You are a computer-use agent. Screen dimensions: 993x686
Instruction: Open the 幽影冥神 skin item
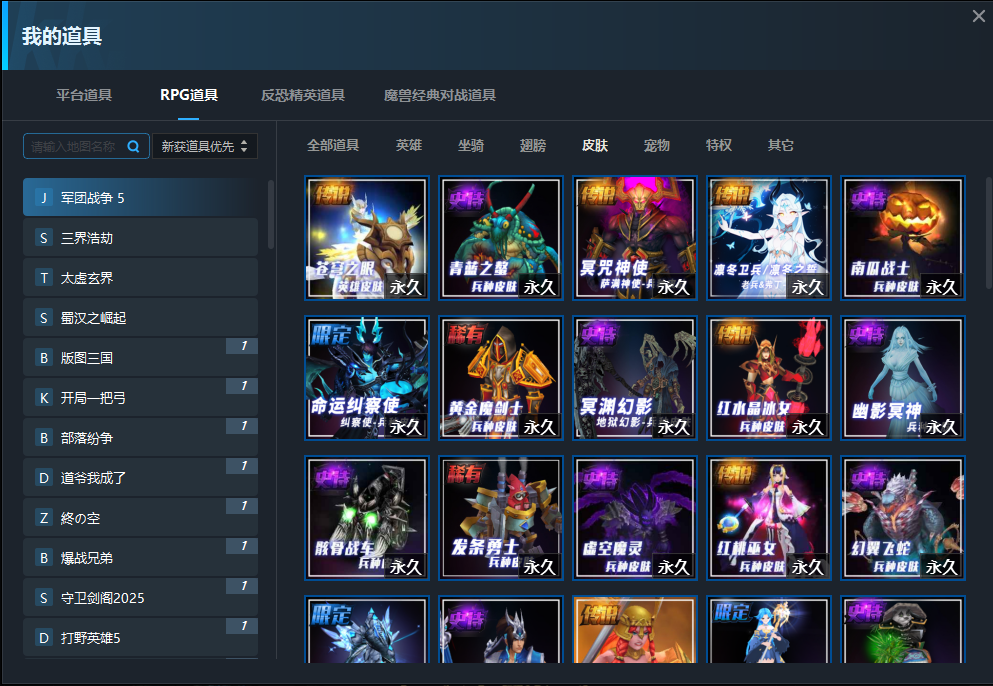click(903, 378)
